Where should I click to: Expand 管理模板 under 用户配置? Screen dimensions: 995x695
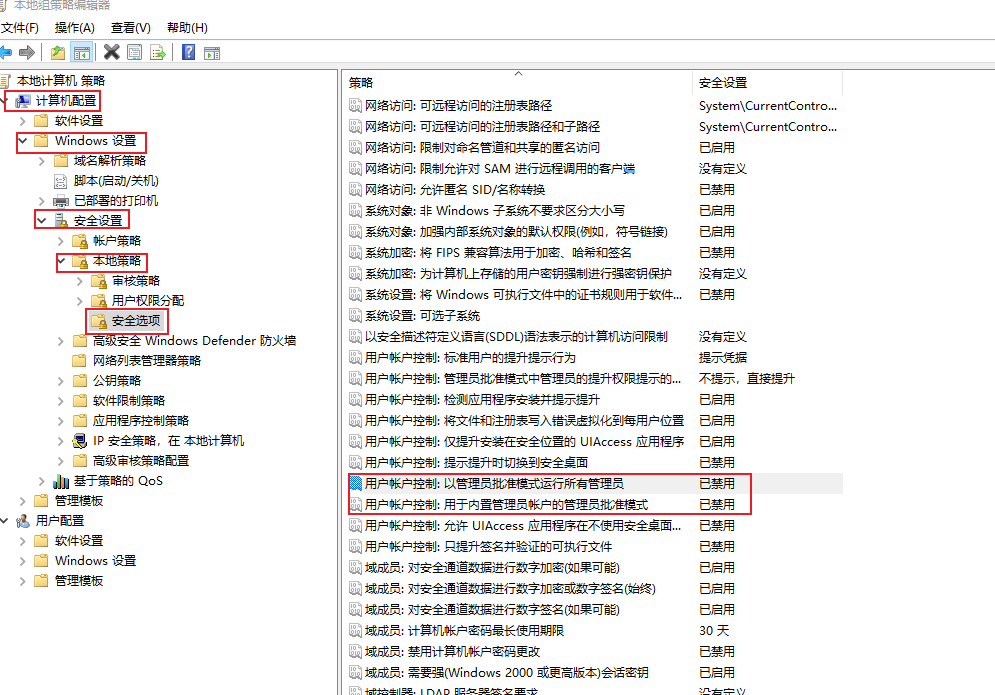pos(23,581)
